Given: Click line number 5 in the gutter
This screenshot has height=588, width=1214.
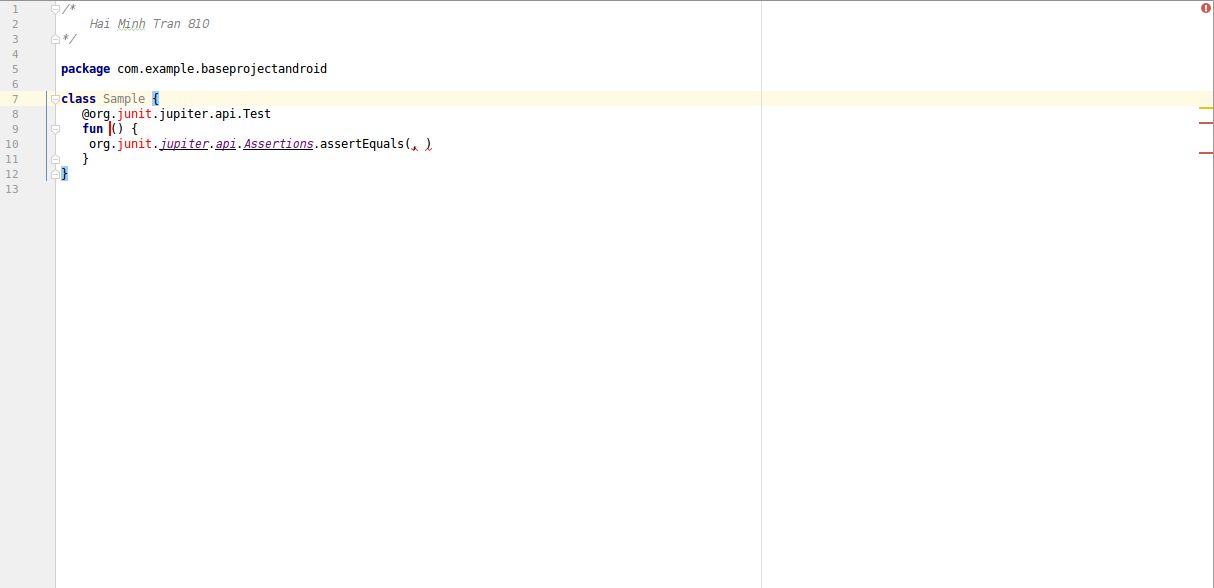Looking at the screenshot, I should 15,69.
